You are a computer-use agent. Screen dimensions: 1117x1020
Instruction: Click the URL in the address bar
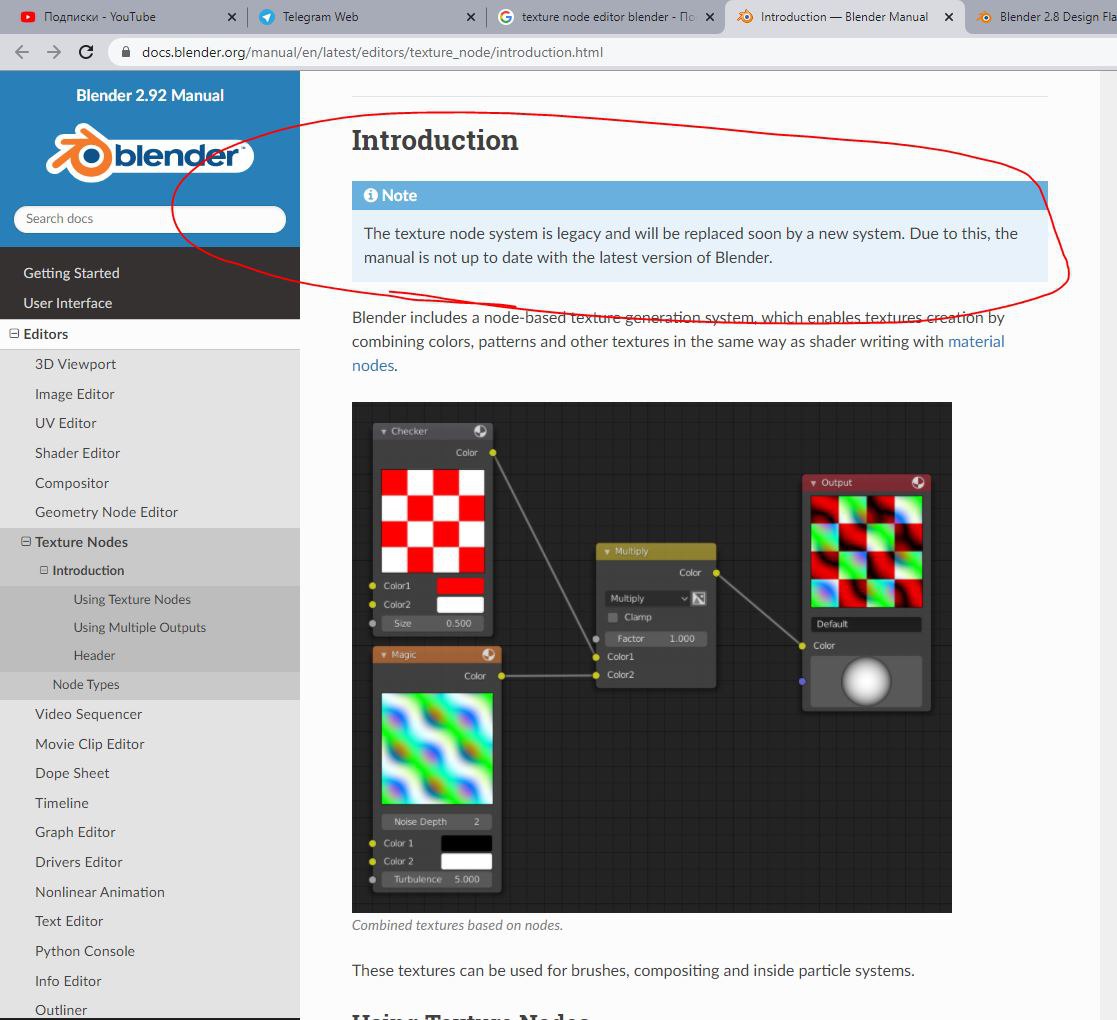[x=373, y=52]
